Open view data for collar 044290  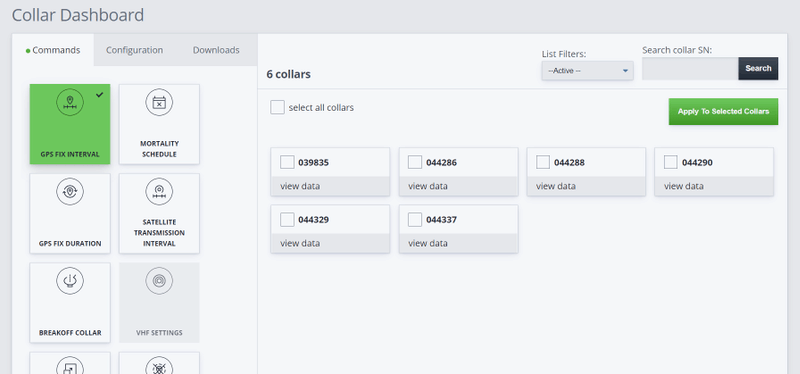pos(684,186)
